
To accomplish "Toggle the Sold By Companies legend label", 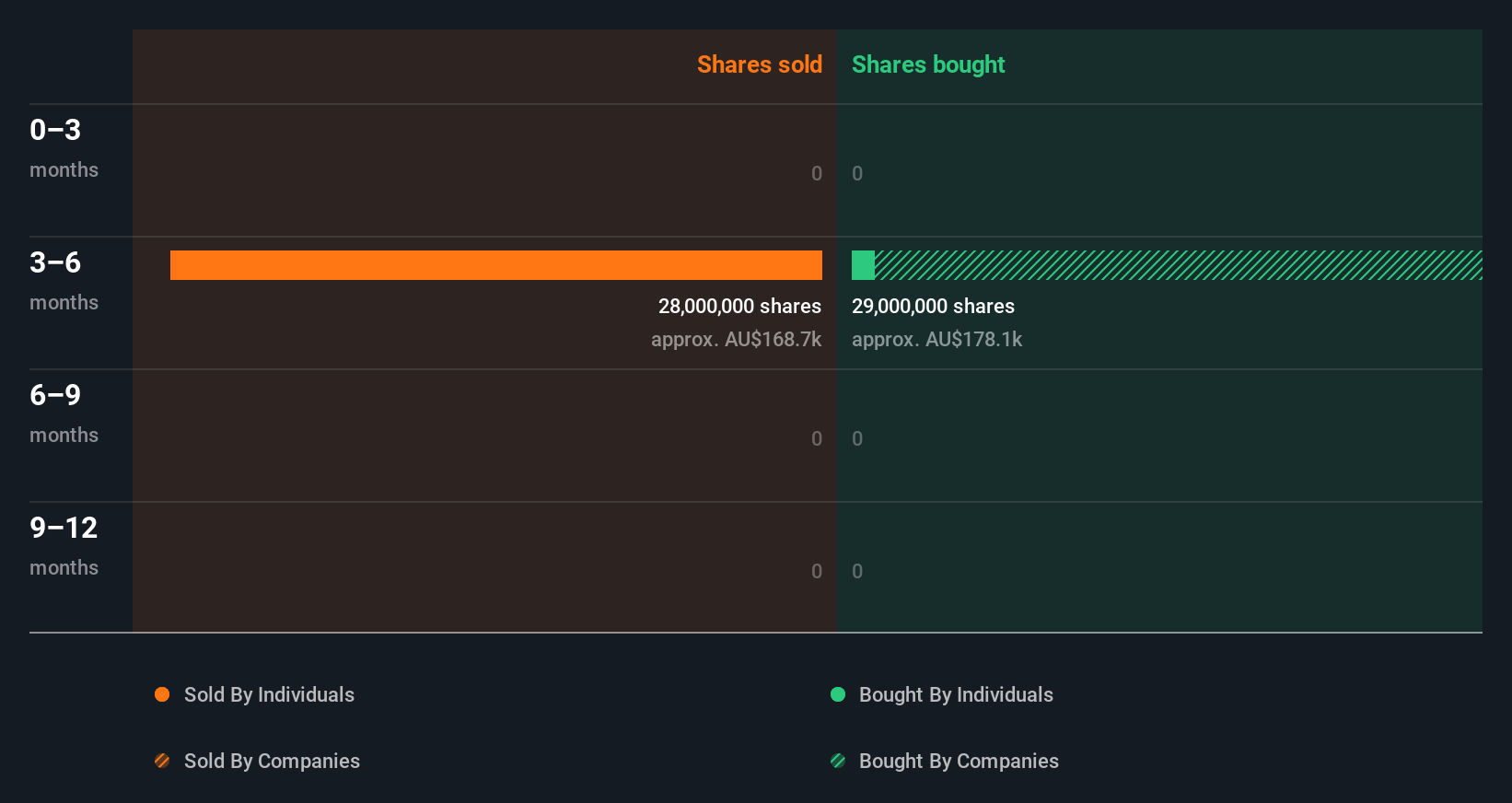I will (272, 761).
